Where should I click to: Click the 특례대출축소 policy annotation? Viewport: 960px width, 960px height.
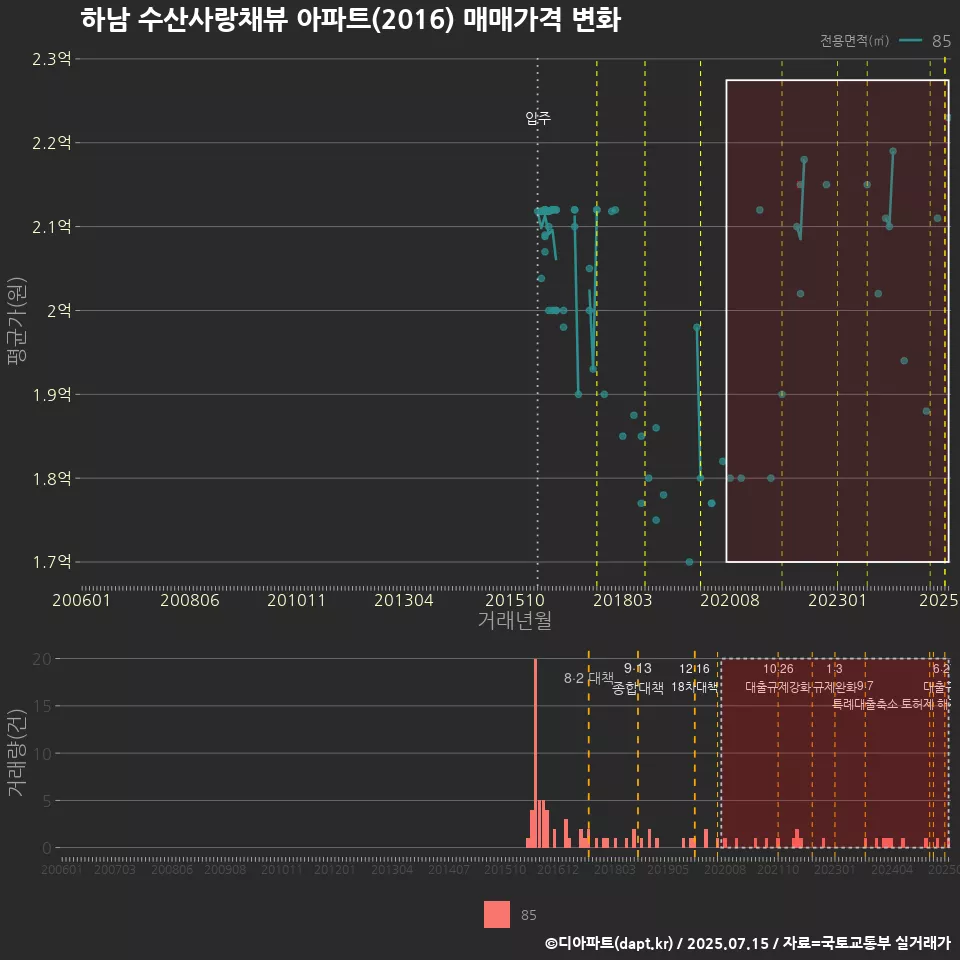(865, 704)
